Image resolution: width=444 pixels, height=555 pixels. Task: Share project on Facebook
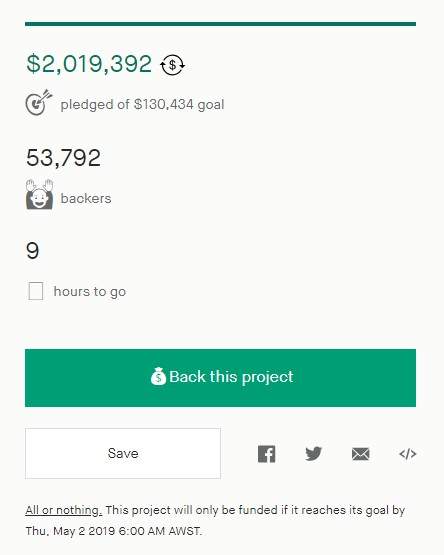click(x=267, y=454)
